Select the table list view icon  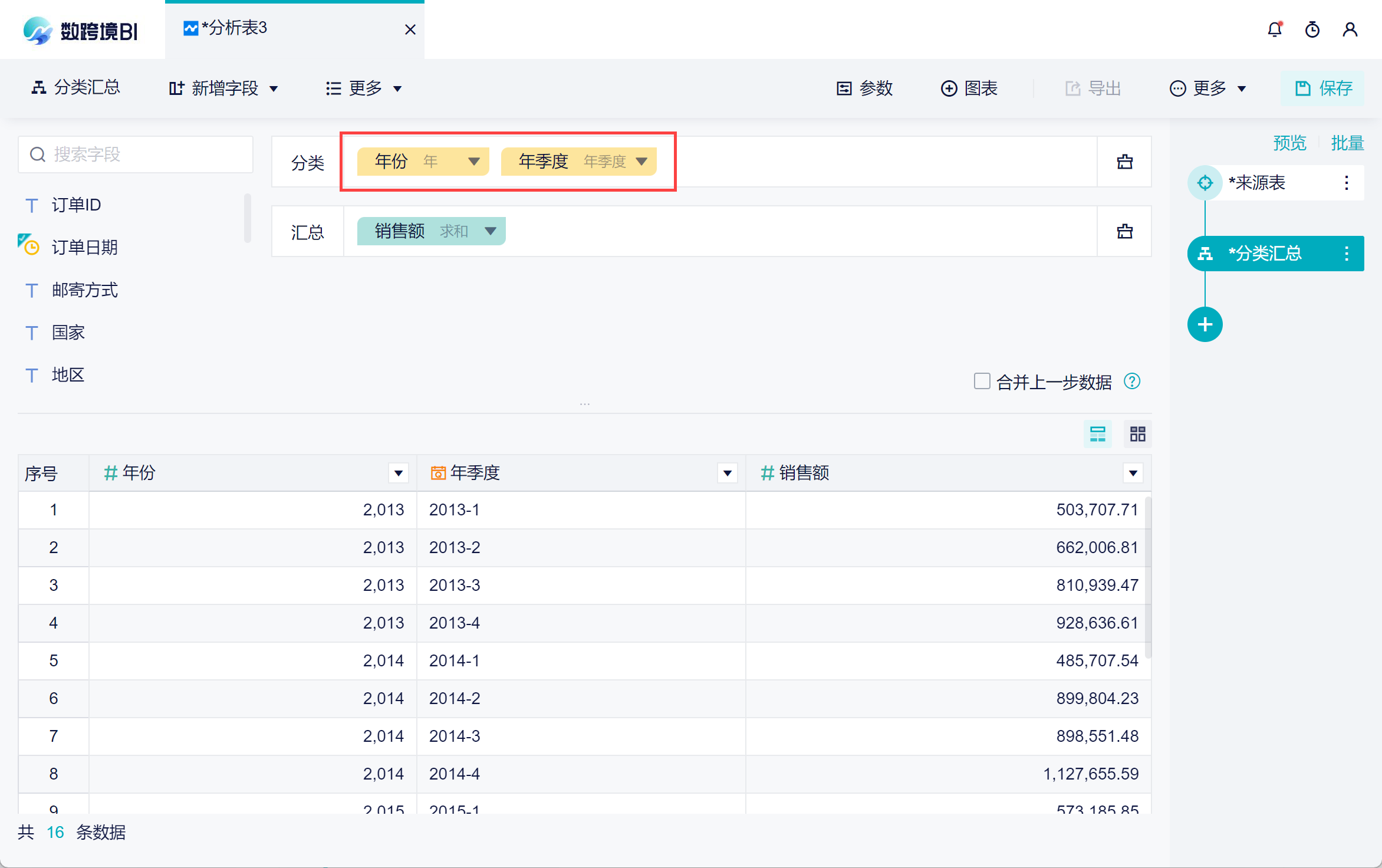[x=1098, y=434]
